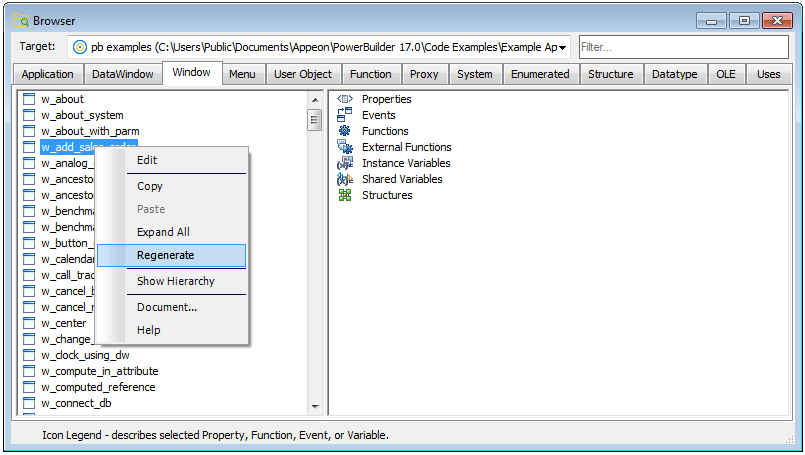Click the External Functions icon
Screen dimensions: 805x455
345,147
